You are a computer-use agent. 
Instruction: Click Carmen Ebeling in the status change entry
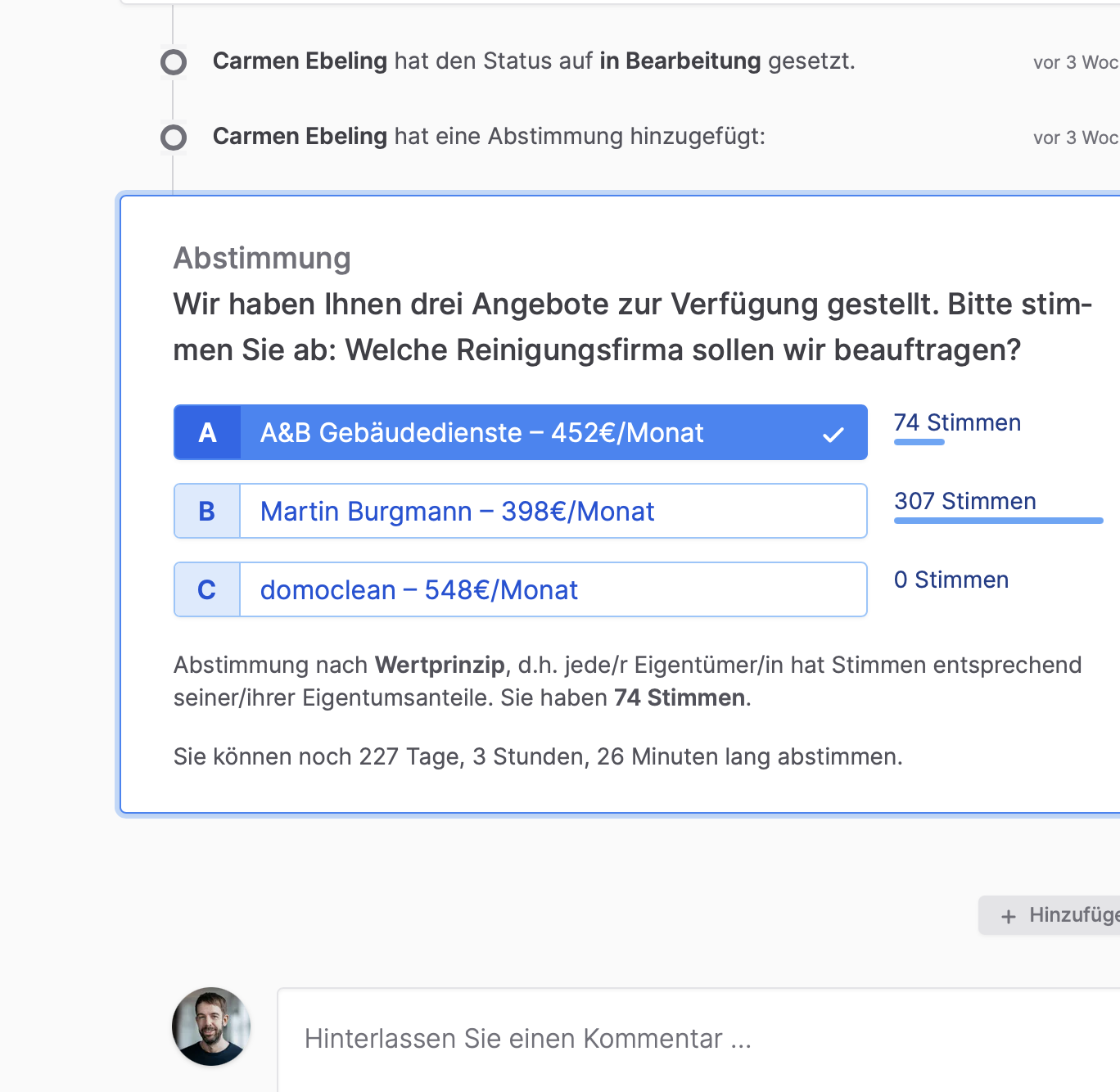click(x=300, y=61)
